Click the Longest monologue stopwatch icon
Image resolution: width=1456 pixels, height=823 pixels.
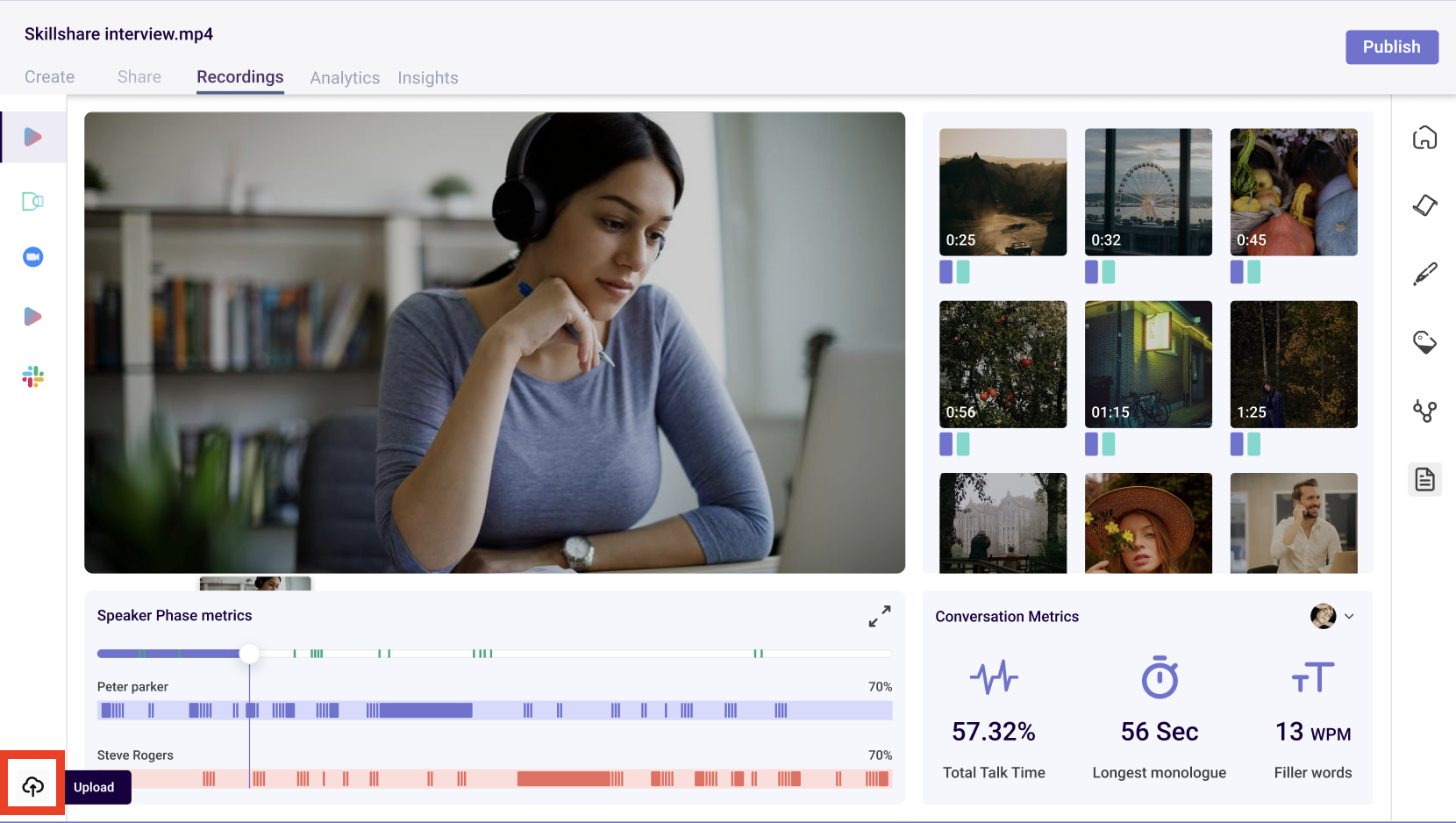point(1160,676)
